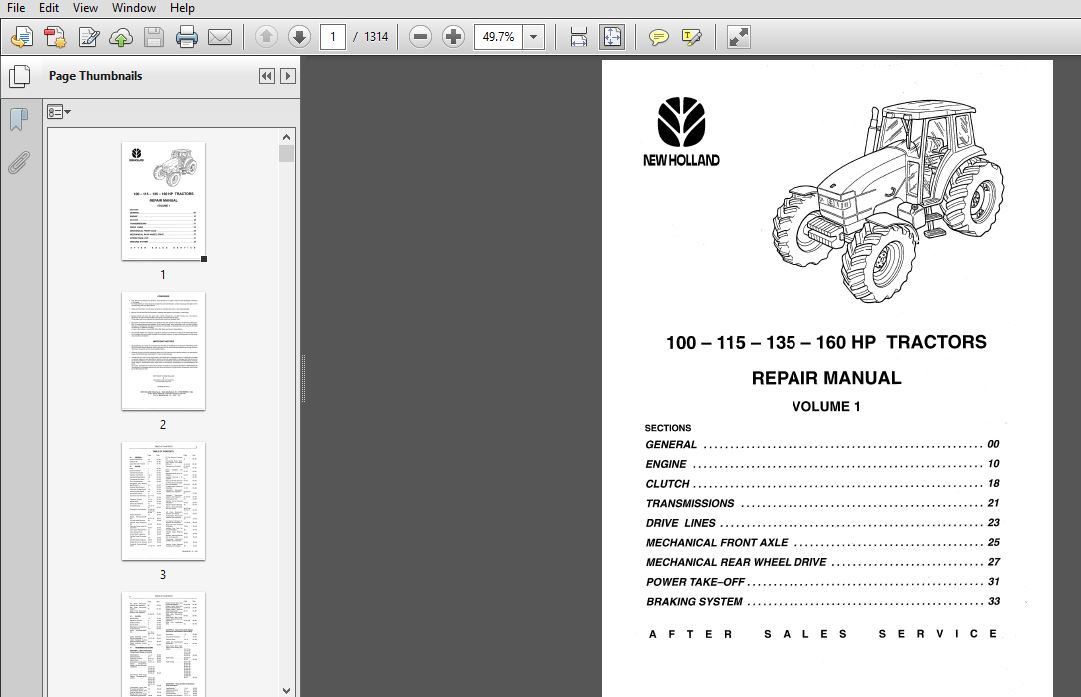Click the fit width scrolling icon
Viewport: 1081px width, 697px height.
(578, 37)
